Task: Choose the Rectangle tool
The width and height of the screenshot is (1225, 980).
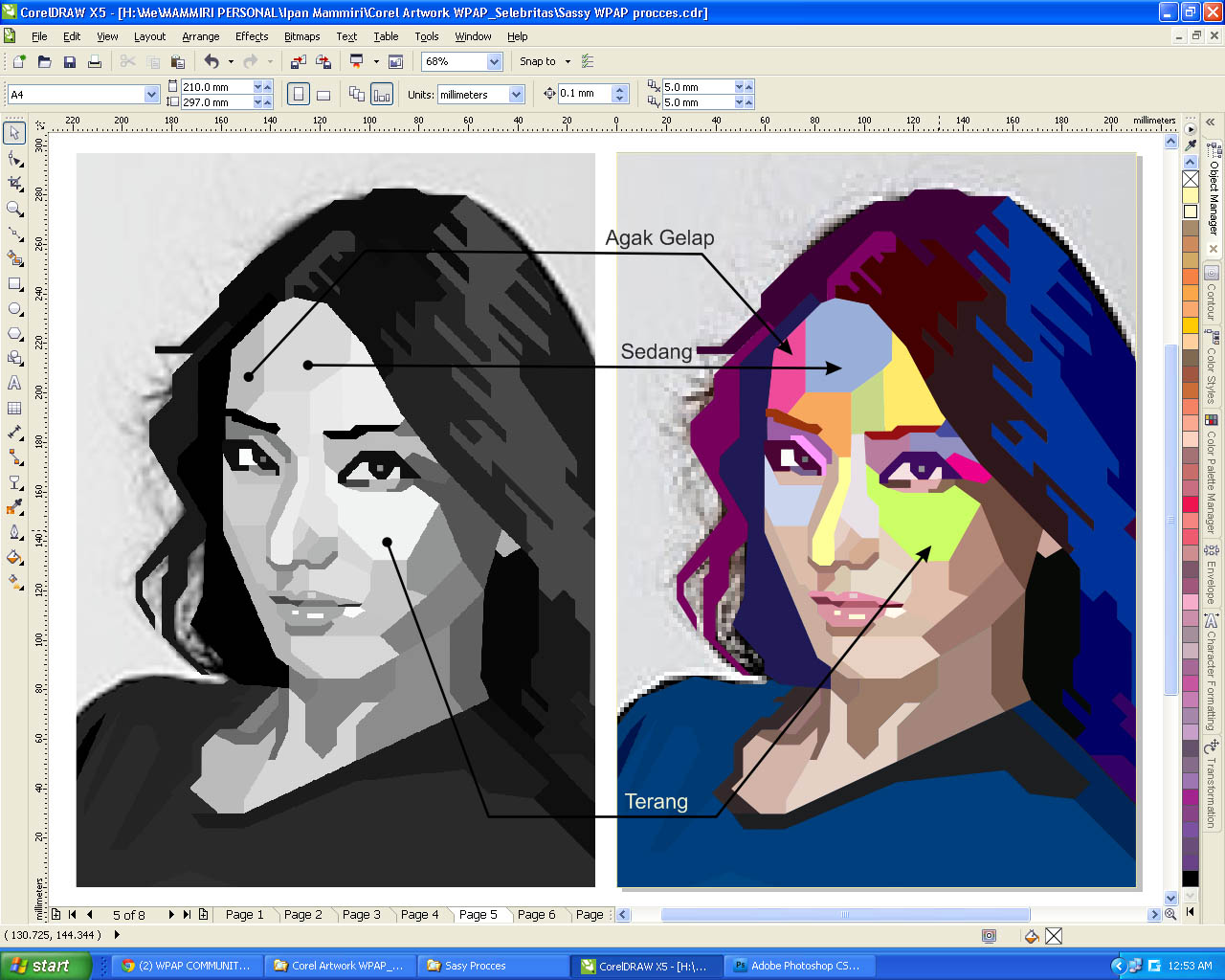Action: tap(14, 283)
